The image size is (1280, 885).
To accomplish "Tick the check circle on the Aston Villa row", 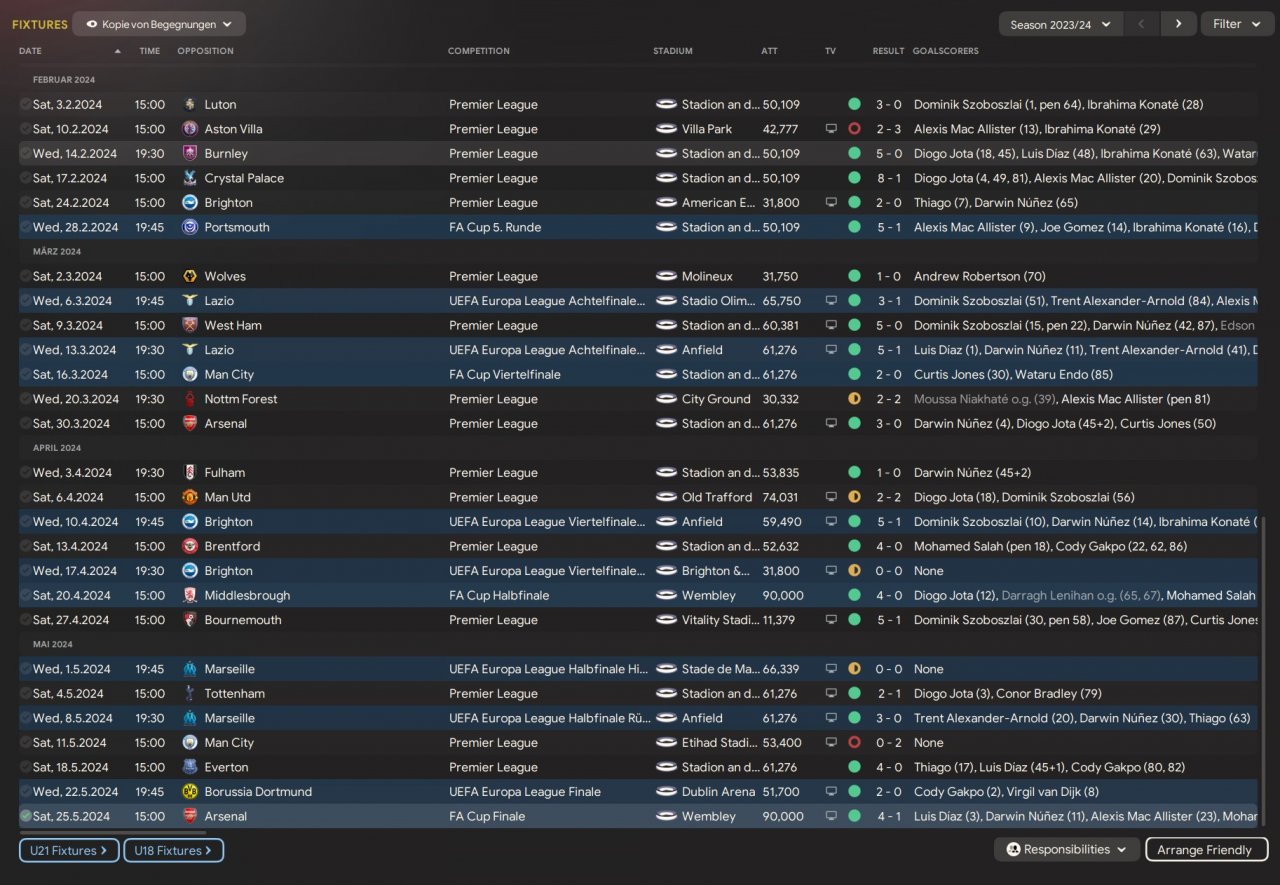I will [25, 129].
